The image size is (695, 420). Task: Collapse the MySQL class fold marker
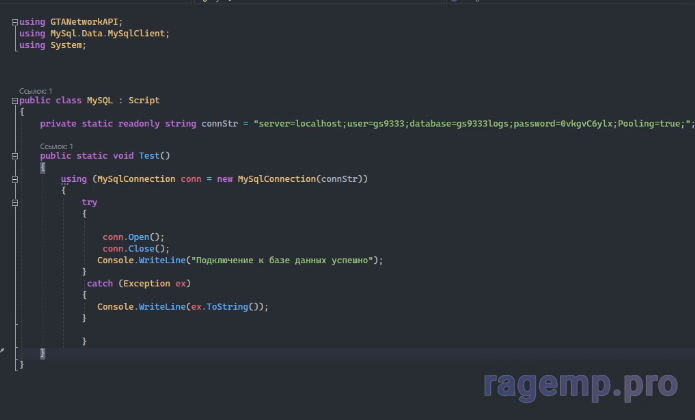click(x=16, y=100)
